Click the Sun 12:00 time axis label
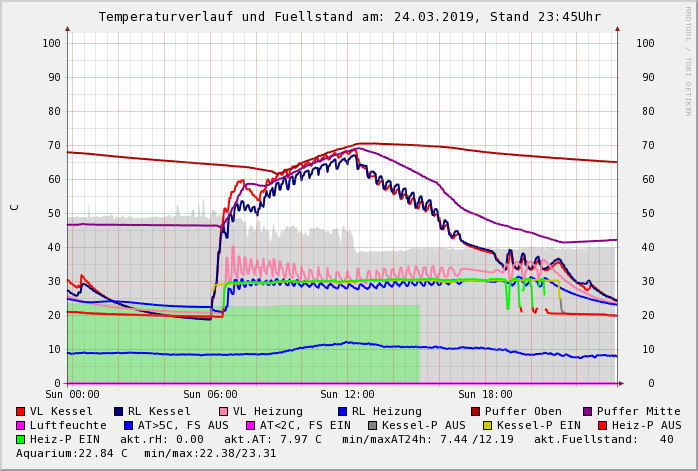 click(347, 394)
